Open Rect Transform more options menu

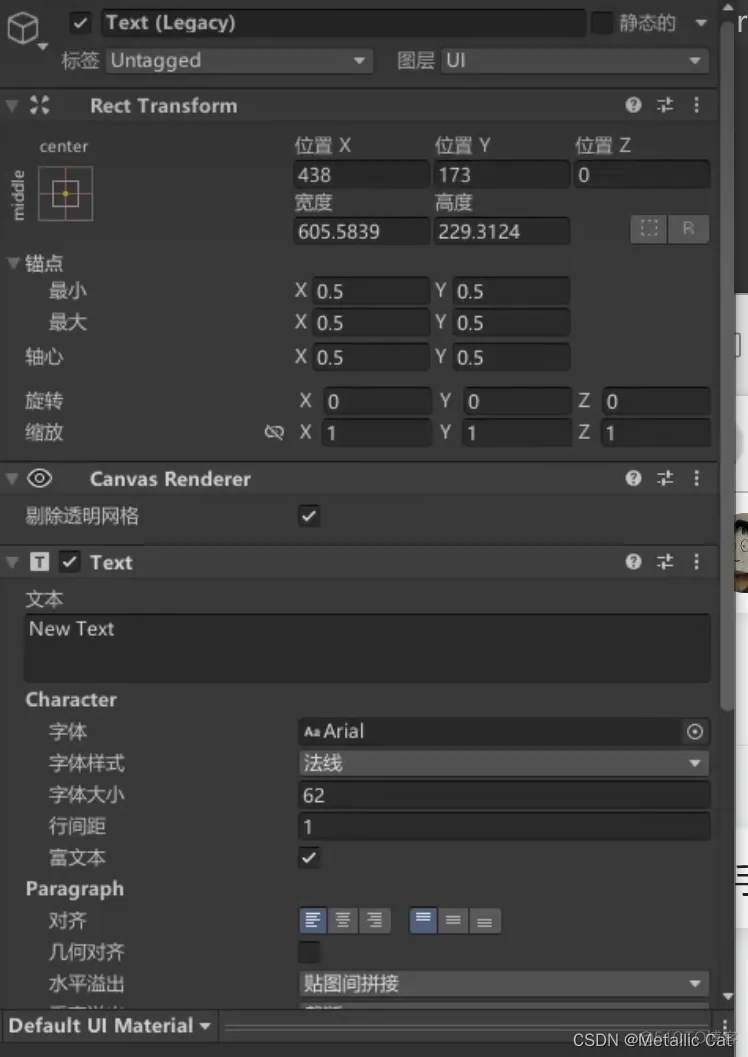696,105
